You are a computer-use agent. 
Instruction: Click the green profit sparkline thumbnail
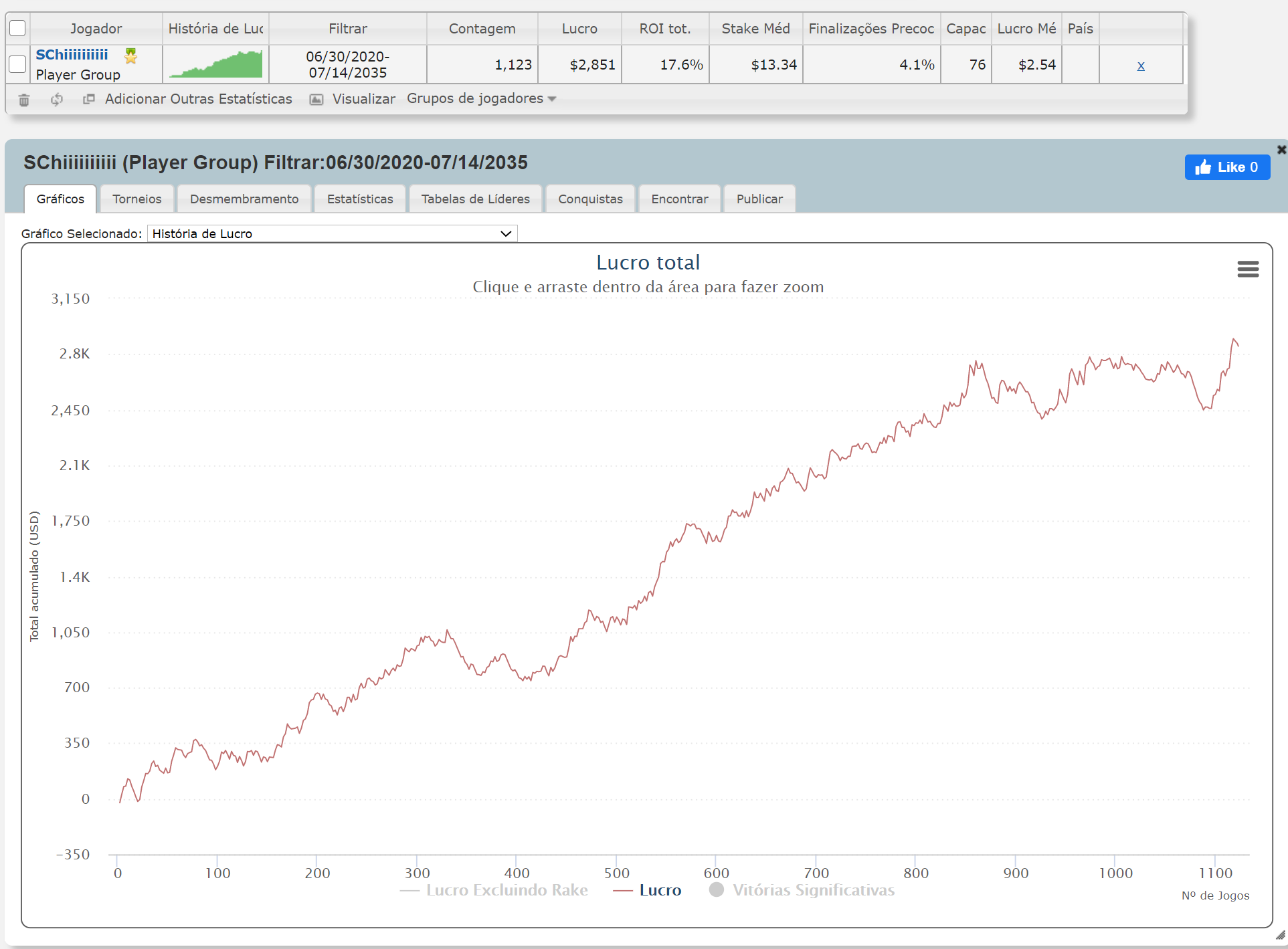pyautogui.click(x=215, y=64)
